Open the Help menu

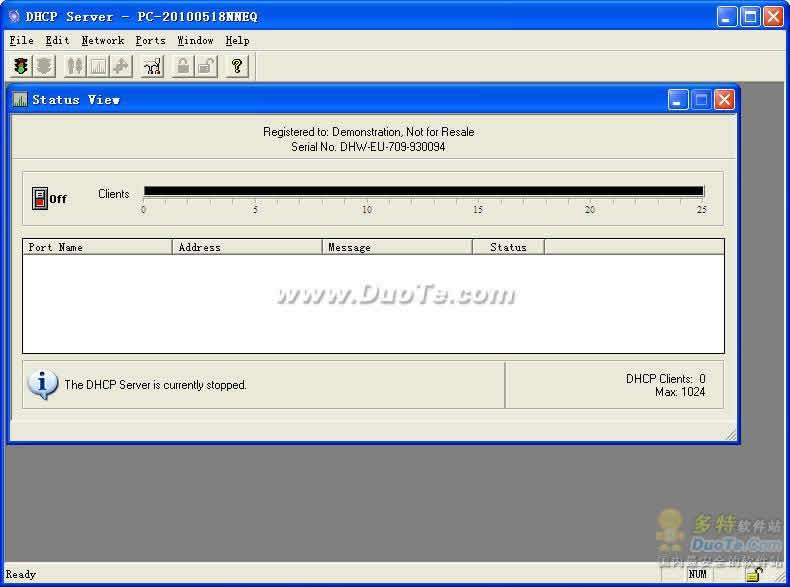click(237, 40)
